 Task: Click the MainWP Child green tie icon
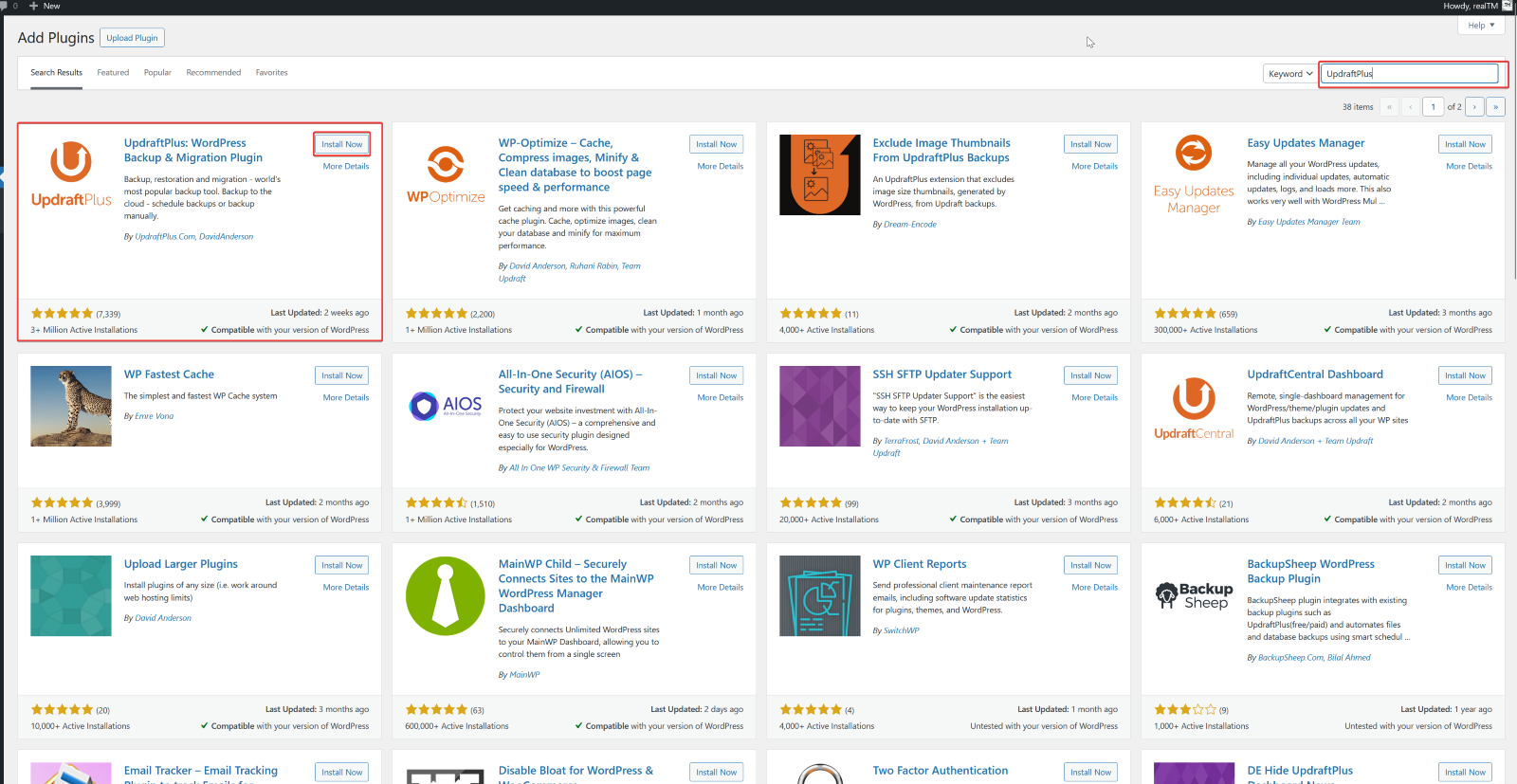(x=446, y=595)
